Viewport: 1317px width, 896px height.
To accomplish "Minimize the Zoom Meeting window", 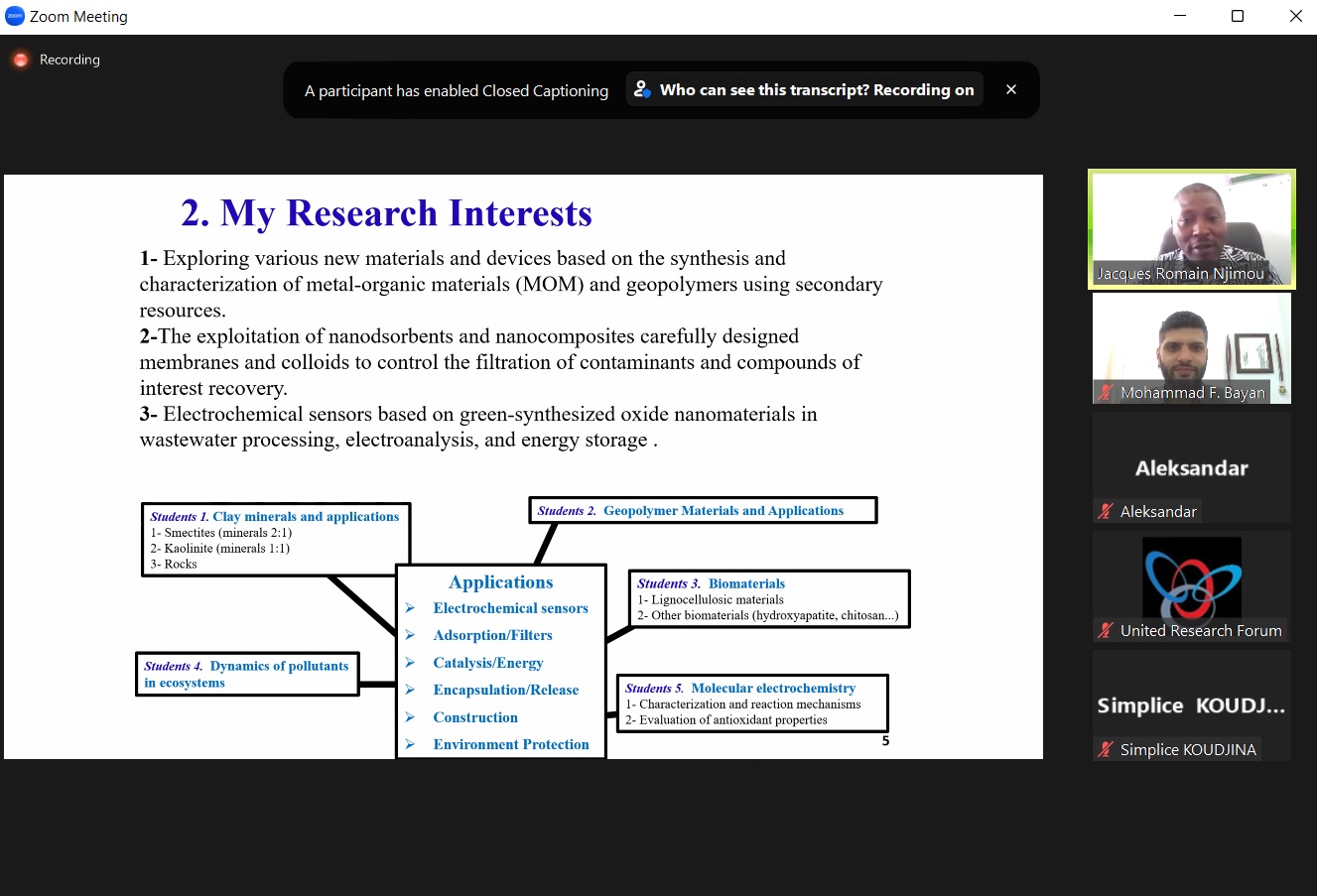I will [x=1179, y=16].
